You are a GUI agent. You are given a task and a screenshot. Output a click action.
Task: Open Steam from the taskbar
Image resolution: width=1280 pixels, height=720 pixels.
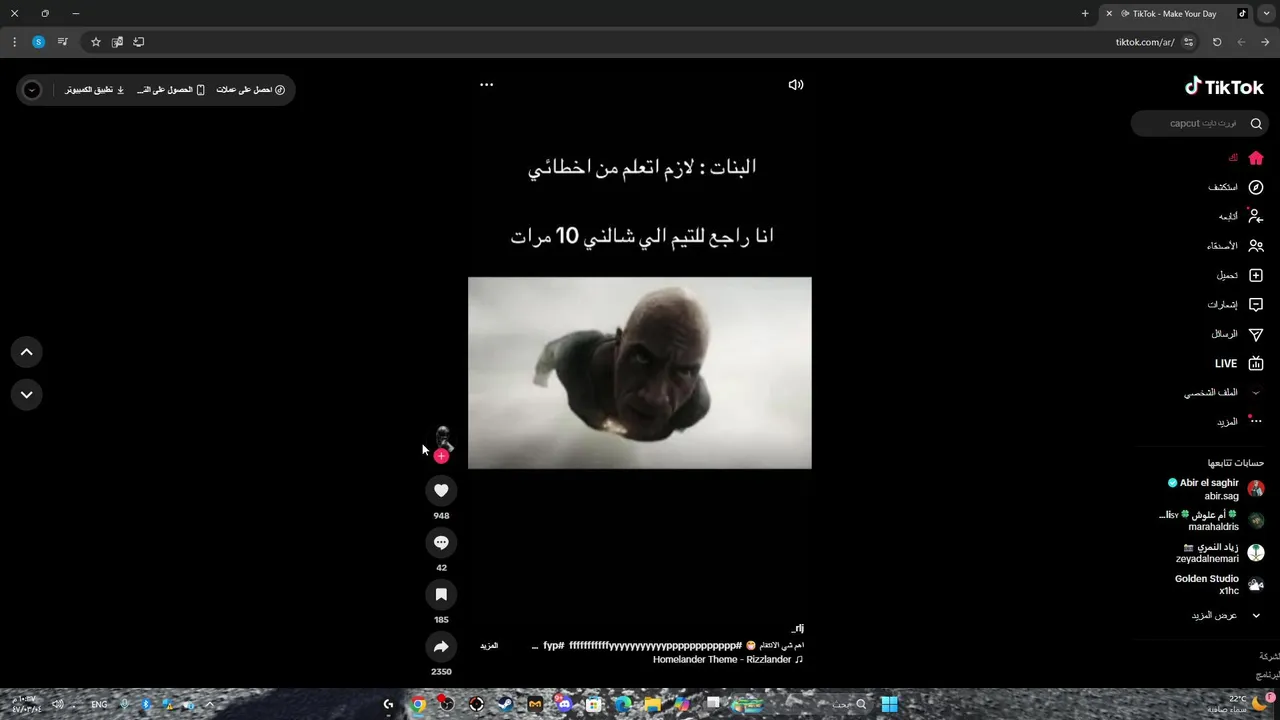click(506, 704)
